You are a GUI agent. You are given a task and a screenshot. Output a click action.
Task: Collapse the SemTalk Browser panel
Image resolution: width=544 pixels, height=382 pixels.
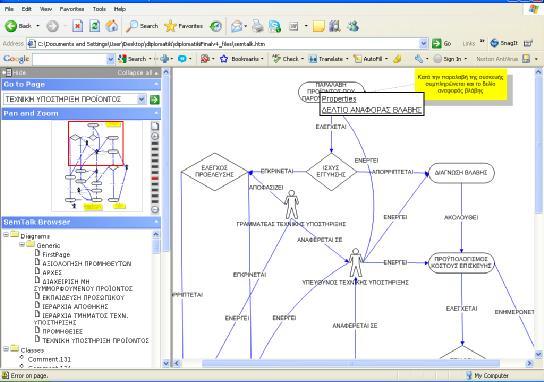[x=156, y=222]
